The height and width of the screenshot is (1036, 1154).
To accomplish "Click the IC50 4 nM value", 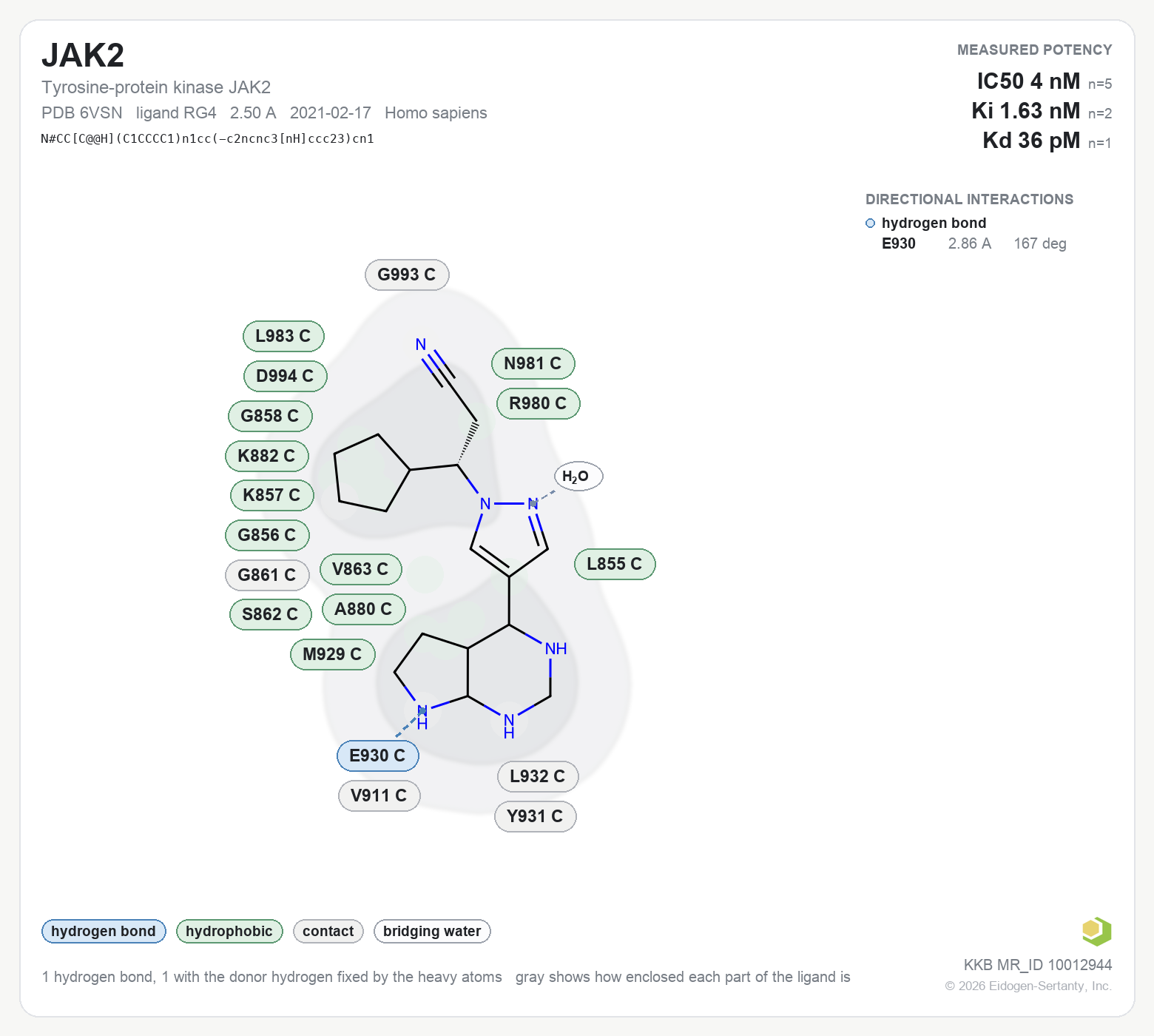I will pyautogui.click(x=1028, y=81).
